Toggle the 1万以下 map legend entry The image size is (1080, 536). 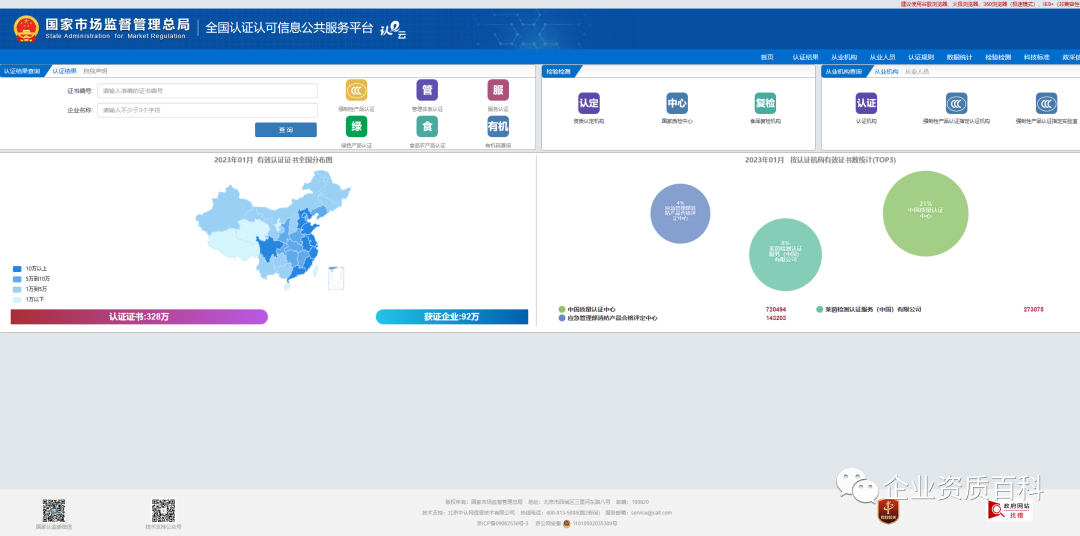point(29,300)
